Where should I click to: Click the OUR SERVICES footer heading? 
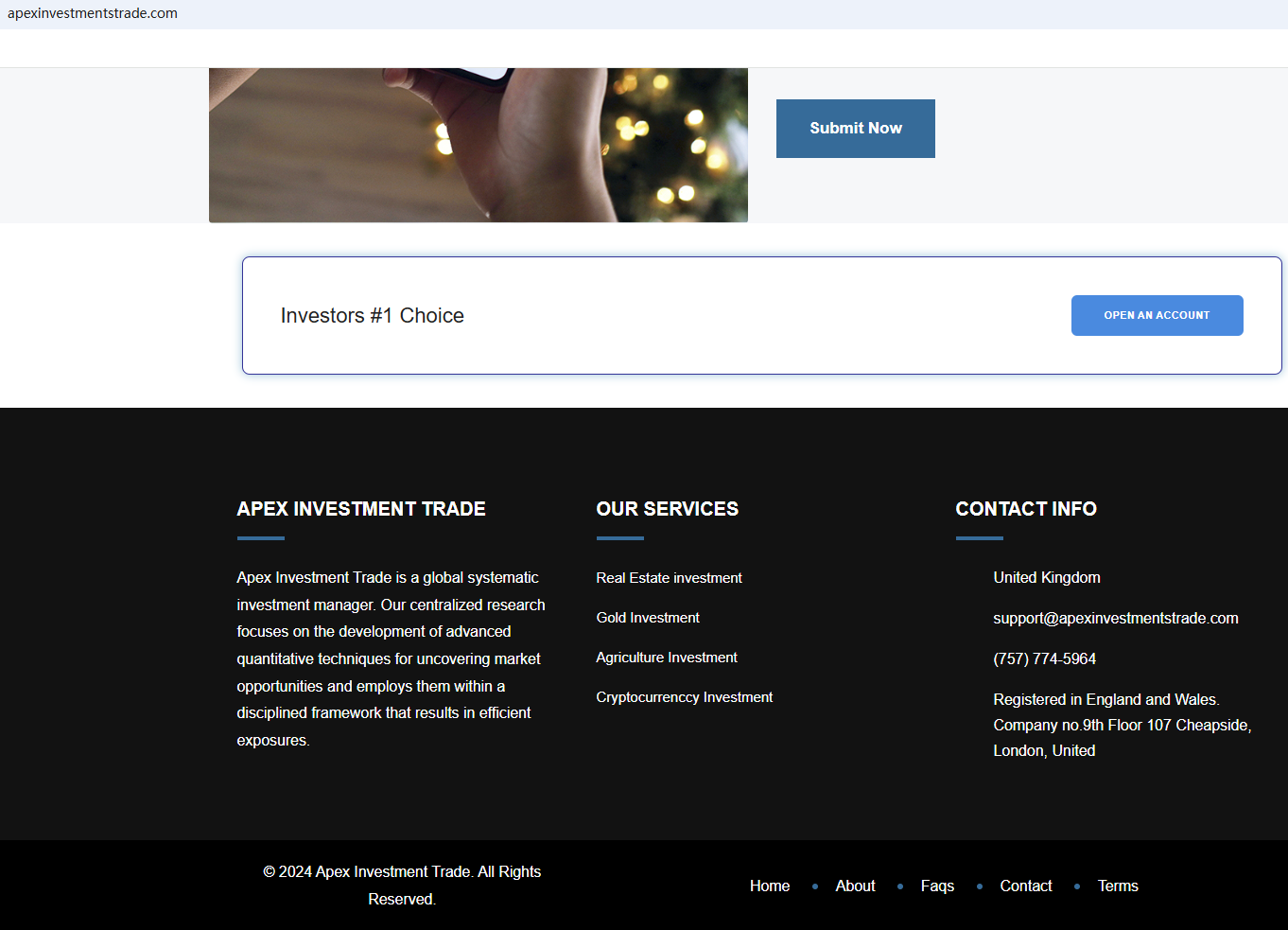click(668, 509)
